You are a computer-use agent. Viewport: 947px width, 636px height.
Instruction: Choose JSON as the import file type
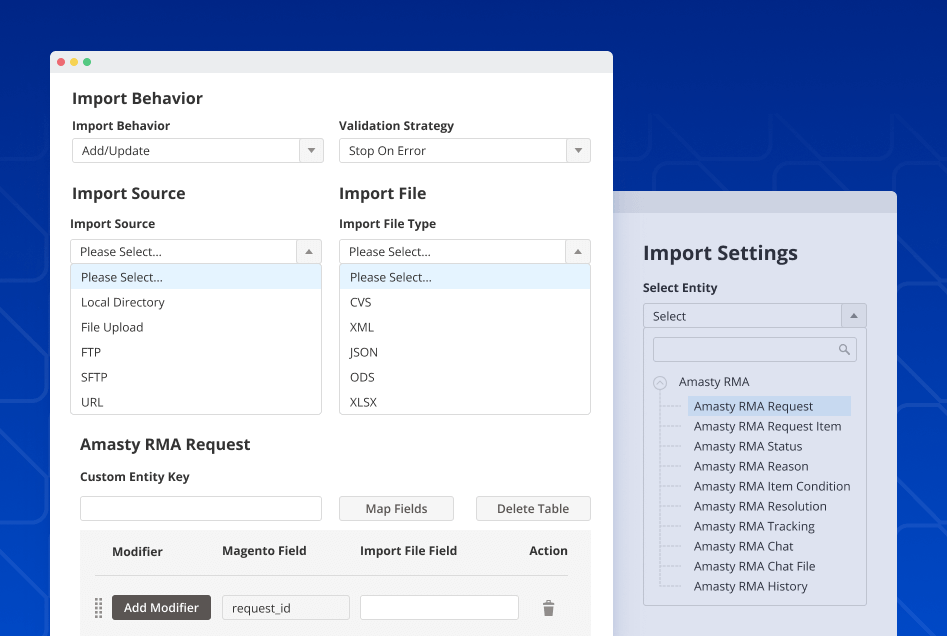[x=363, y=352]
